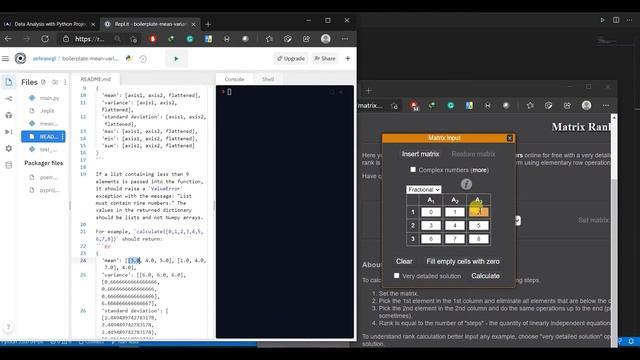Reload the Replit browser page
The height and width of the screenshot is (360, 640).
point(45,39)
